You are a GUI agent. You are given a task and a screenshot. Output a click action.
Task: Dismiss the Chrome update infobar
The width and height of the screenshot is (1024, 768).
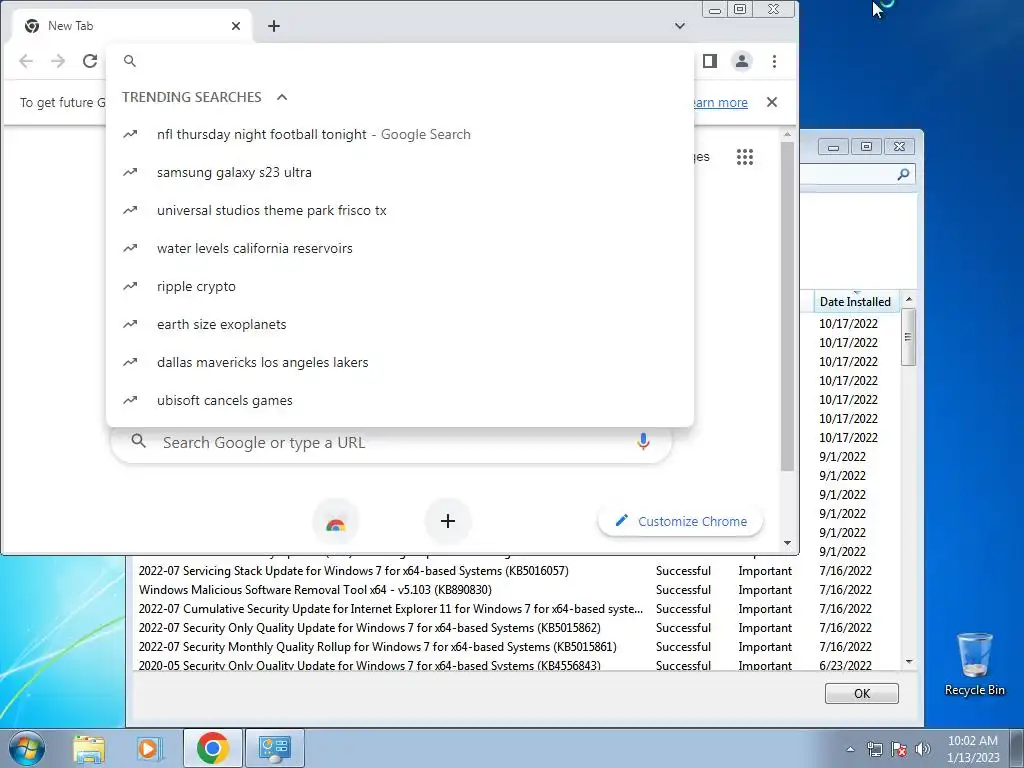[772, 102]
